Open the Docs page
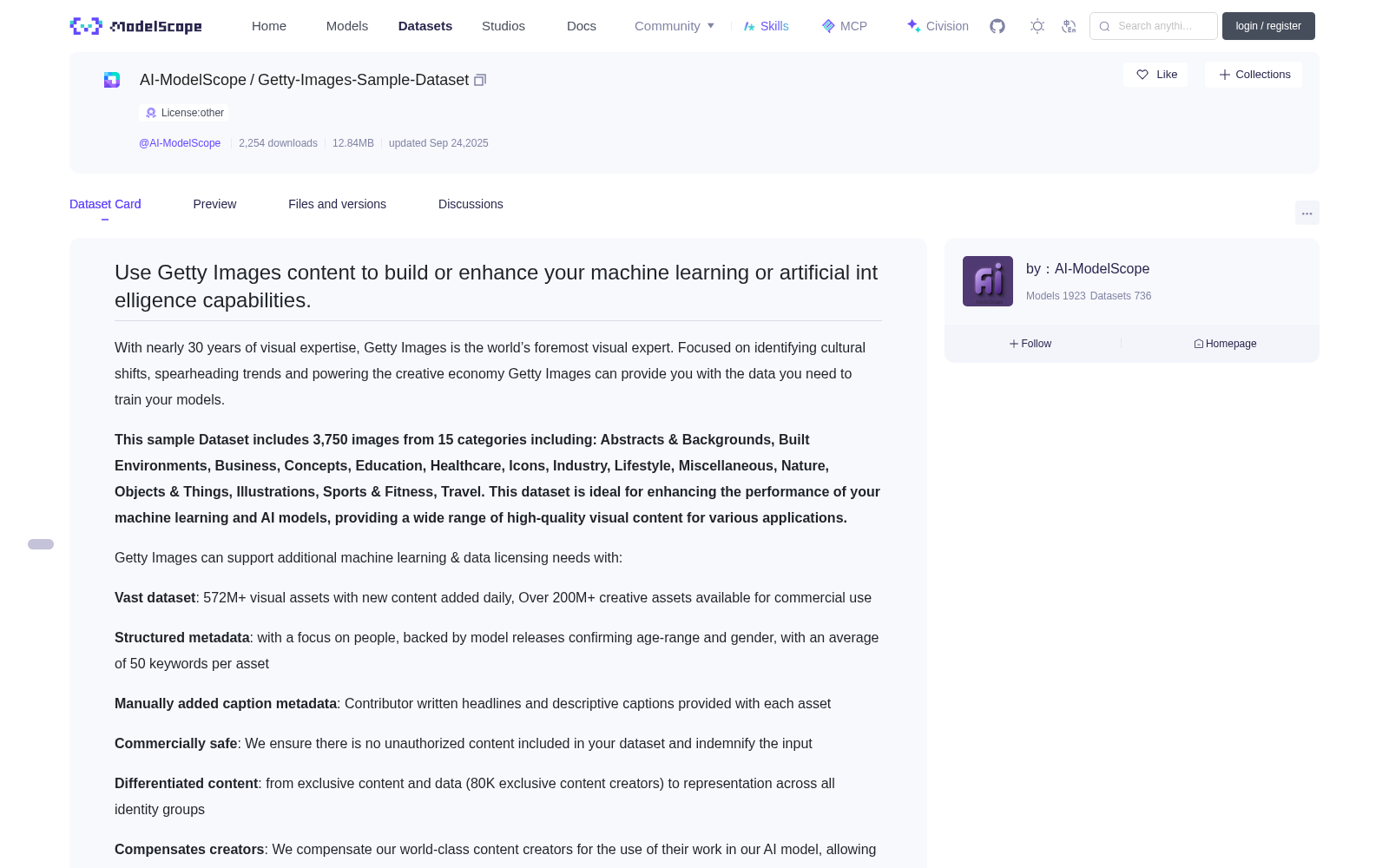 582,26
